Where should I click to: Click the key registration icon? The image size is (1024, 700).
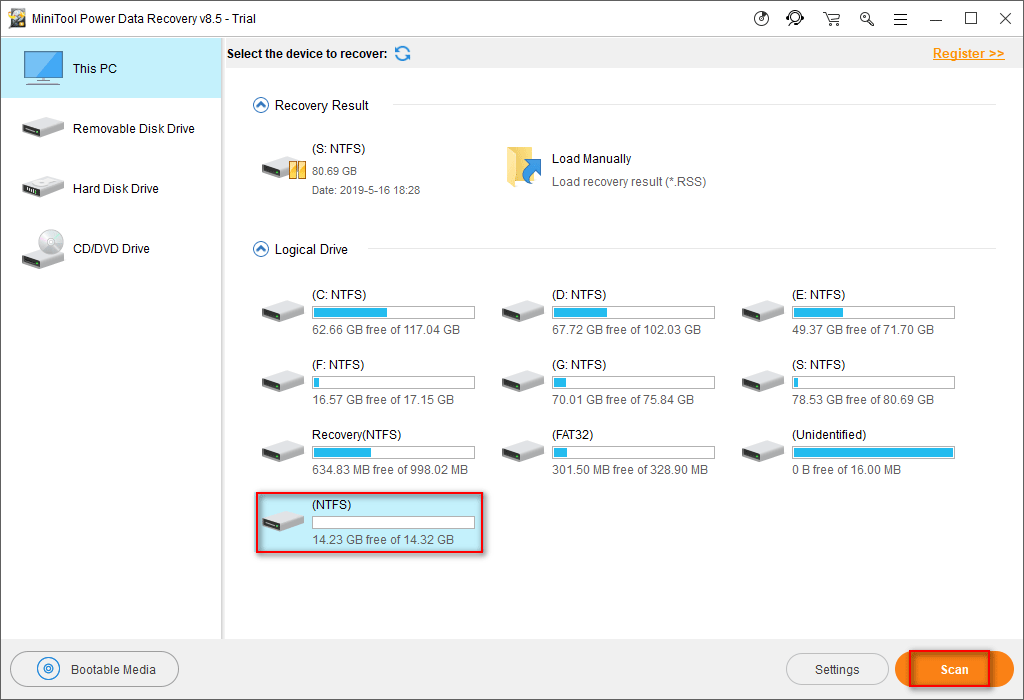(x=867, y=19)
